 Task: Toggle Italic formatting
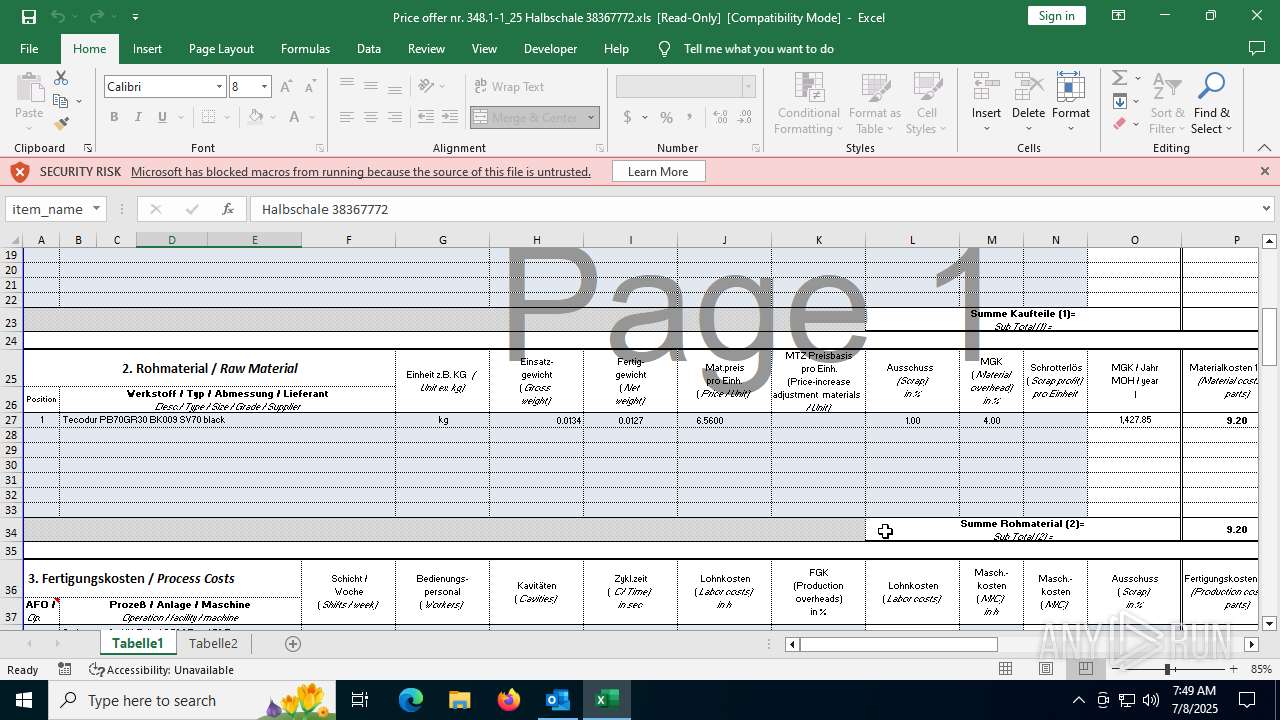pos(138,117)
